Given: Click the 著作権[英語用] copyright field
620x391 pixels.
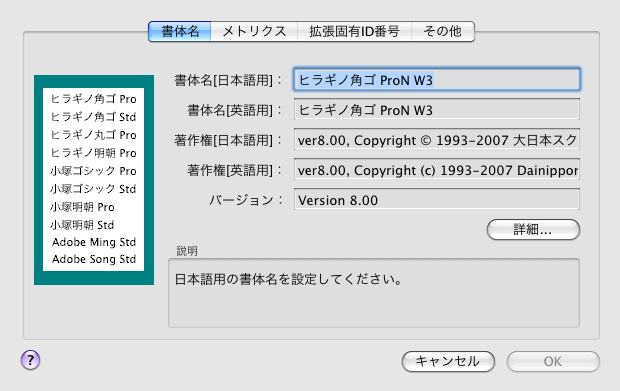Looking at the screenshot, I should click(x=437, y=170).
